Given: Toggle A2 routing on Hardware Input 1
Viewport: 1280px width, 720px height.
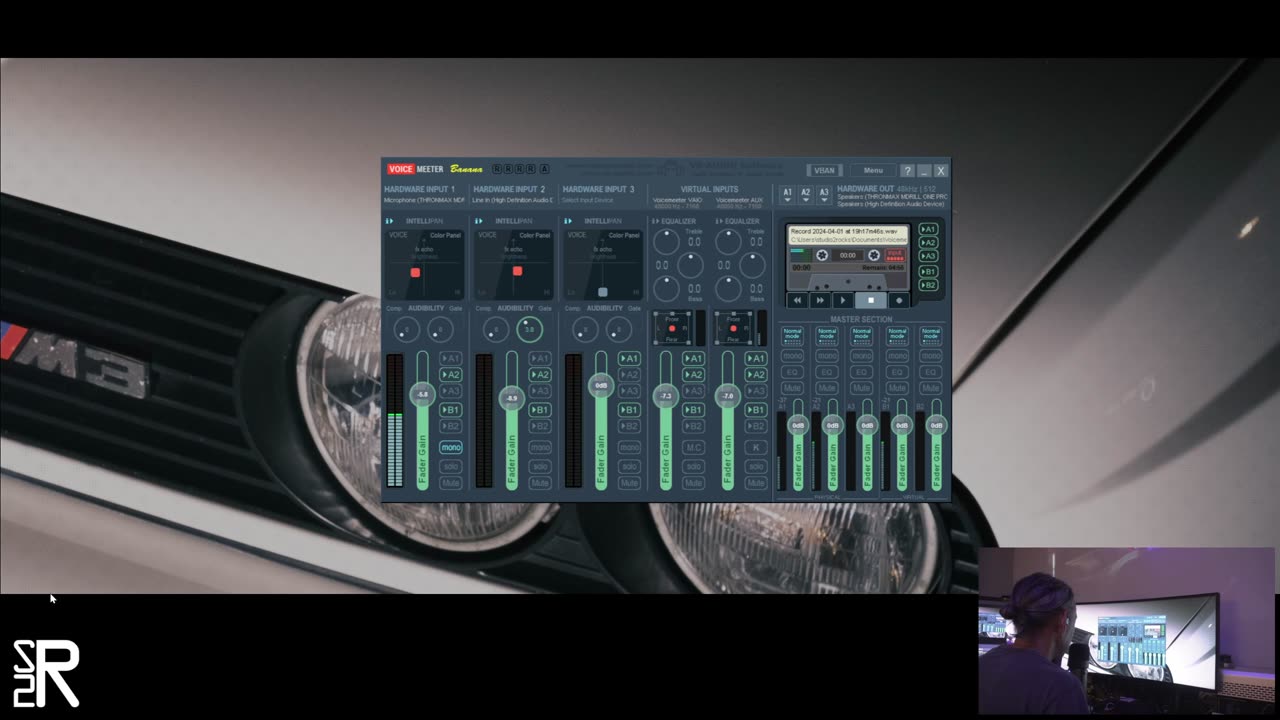Looking at the screenshot, I should (451, 375).
